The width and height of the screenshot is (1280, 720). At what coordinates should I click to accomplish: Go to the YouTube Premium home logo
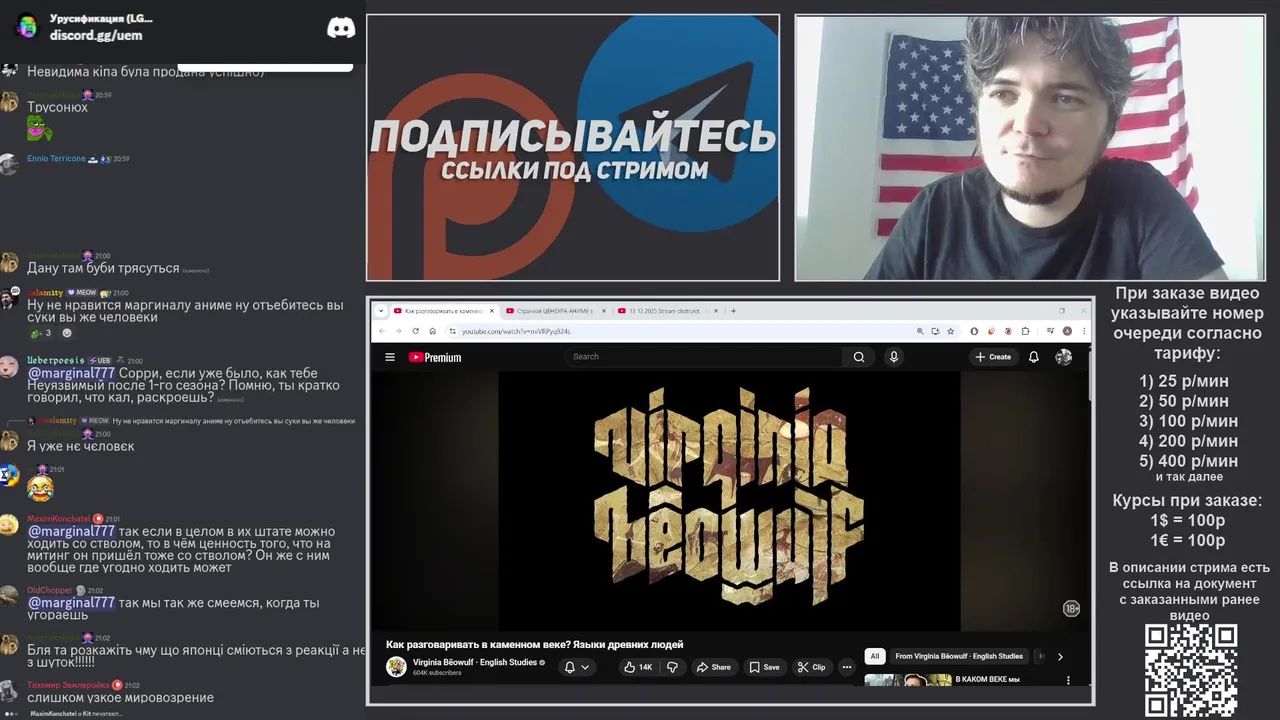click(435, 357)
